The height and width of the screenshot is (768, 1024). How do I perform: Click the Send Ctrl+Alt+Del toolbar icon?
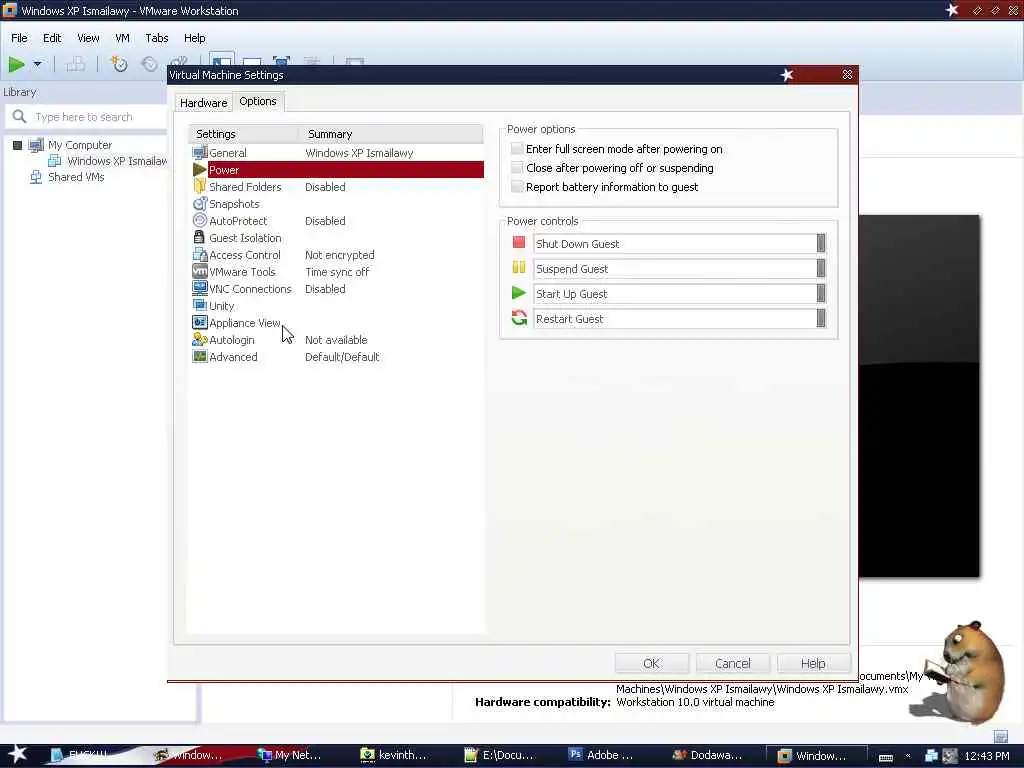(x=76, y=64)
